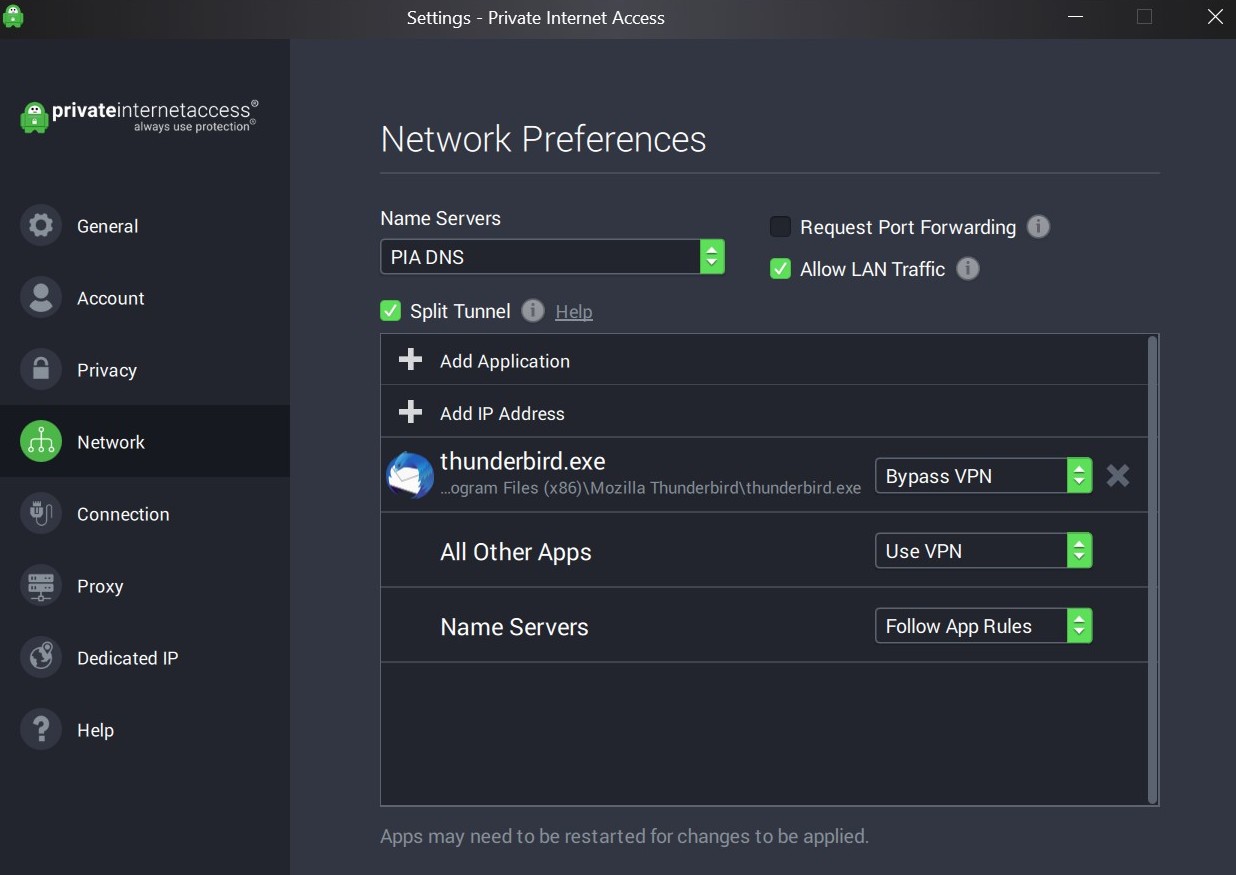1236x875 pixels.
Task: Remove thunderbird.exe with the X icon
Action: [x=1118, y=476]
